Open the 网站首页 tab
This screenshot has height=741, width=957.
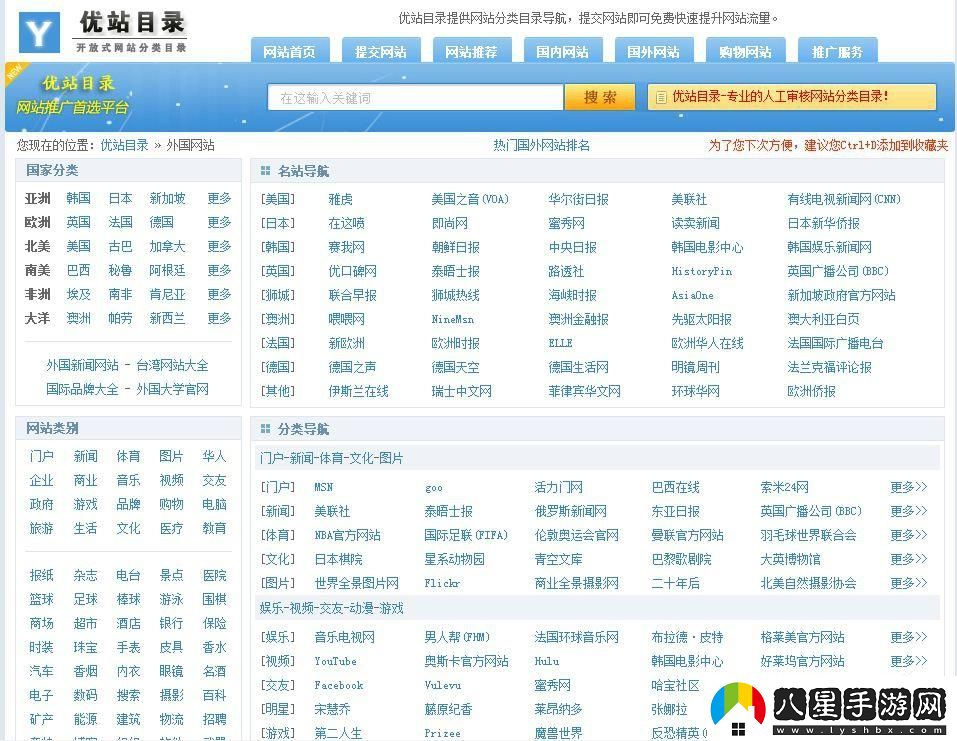[290, 51]
